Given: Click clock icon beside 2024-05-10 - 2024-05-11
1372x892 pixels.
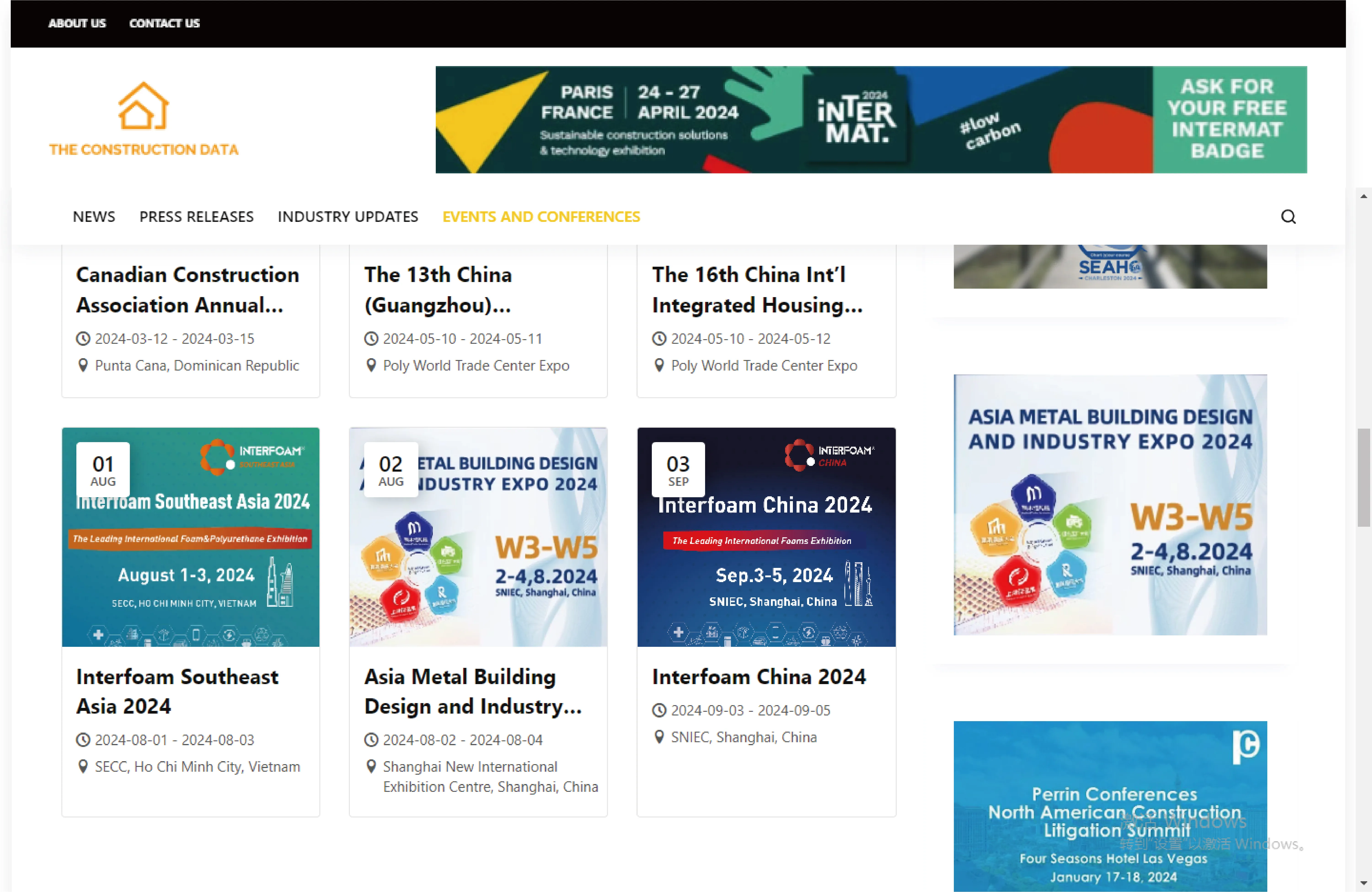Looking at the screenshot, I should [x=371, y=339].
